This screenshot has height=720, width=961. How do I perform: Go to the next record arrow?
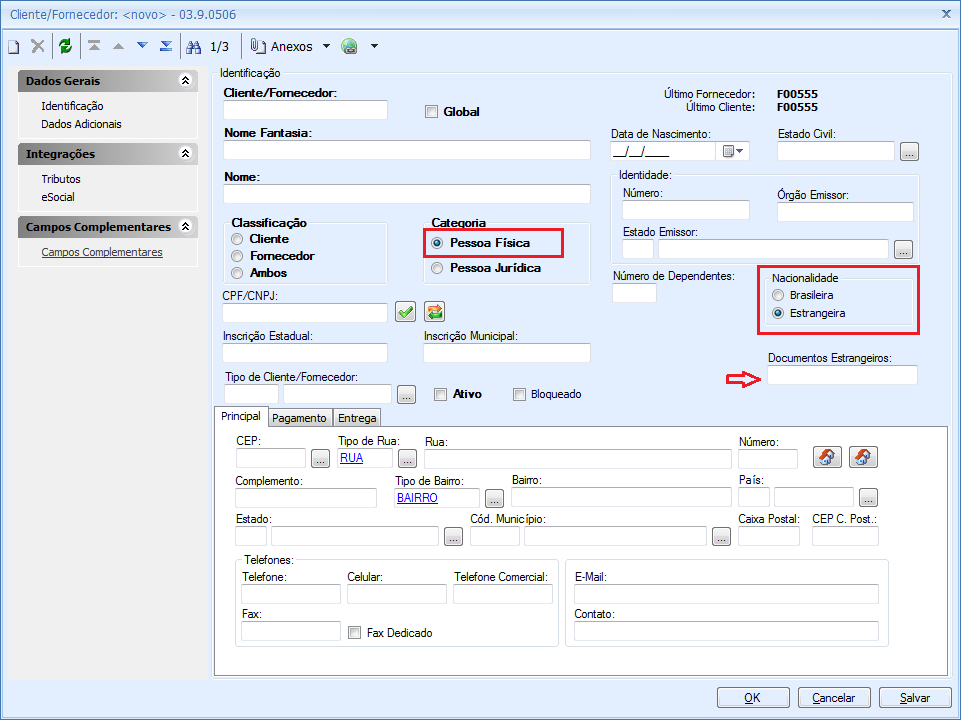[x=142, y=45]
